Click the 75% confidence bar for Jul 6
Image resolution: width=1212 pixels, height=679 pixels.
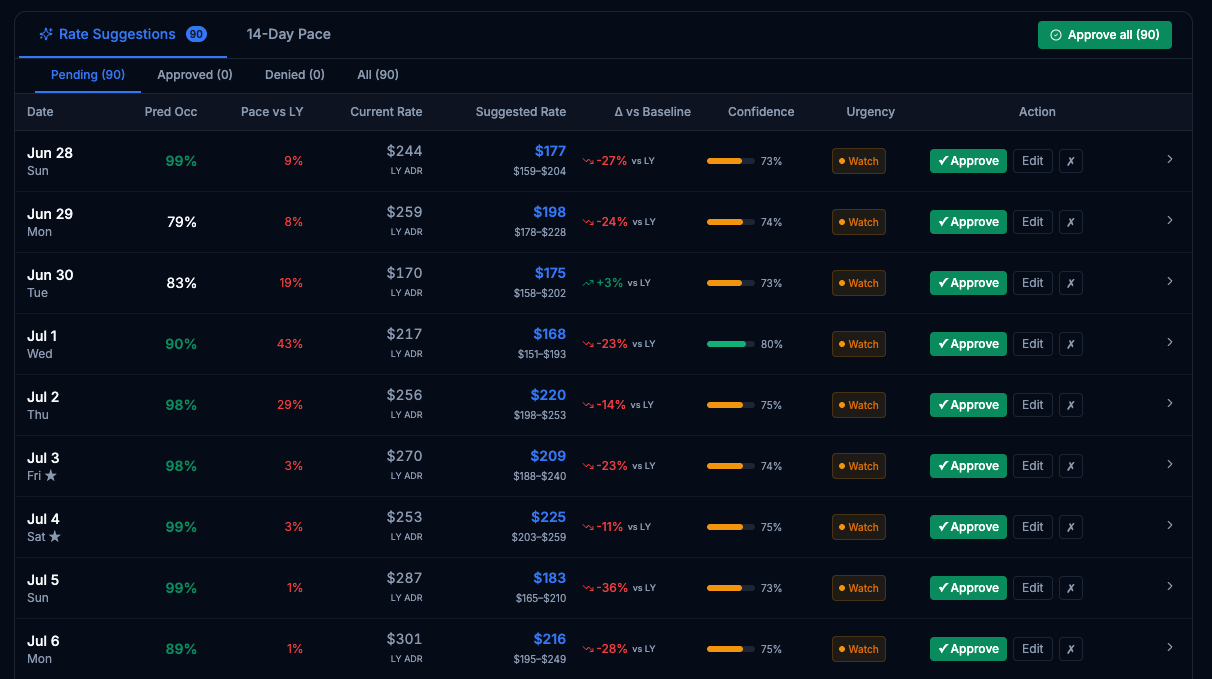click(x=731, y=649)
